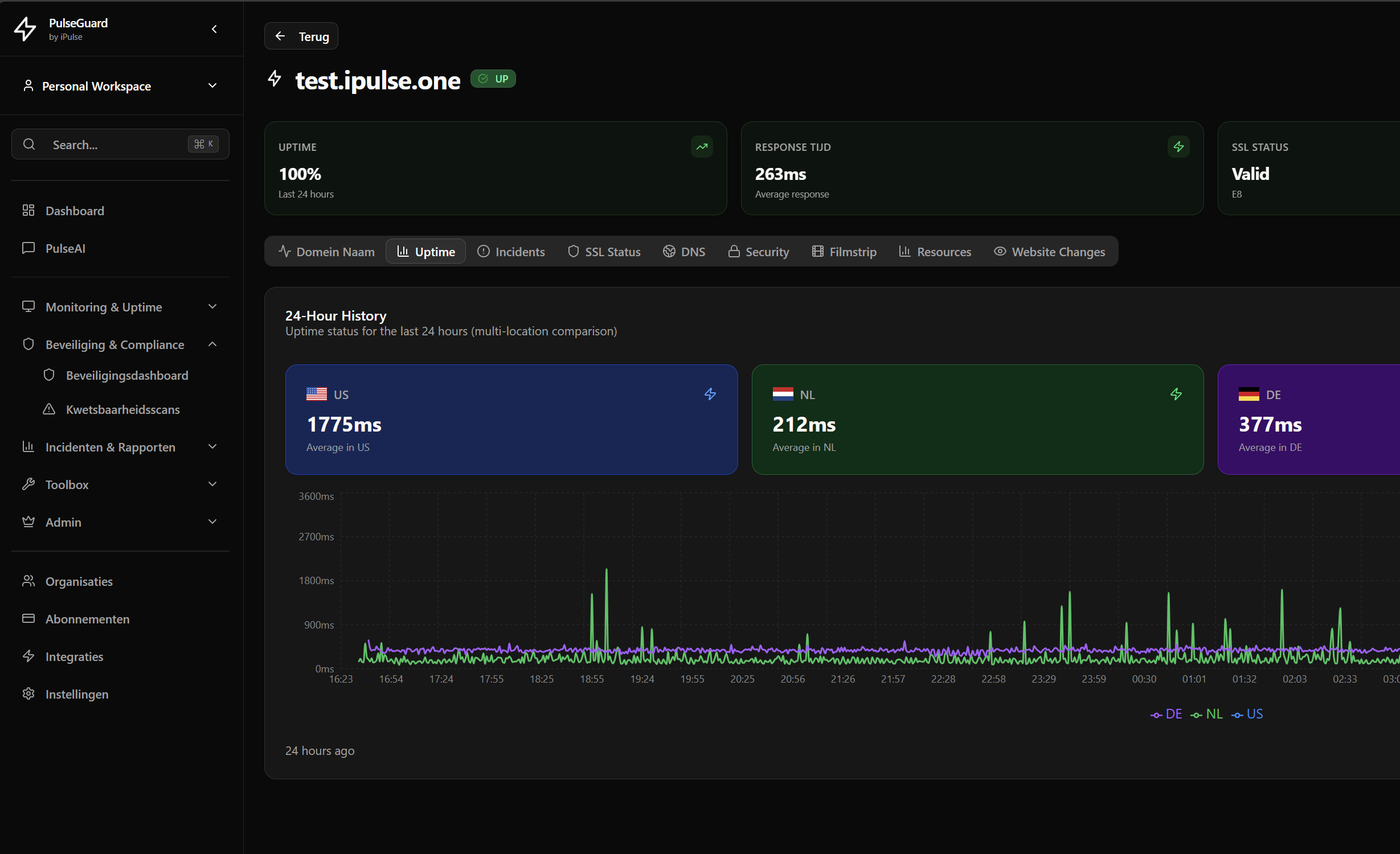Click the US flag icon
1400x854 pixels.
click(x=317, y=394)
